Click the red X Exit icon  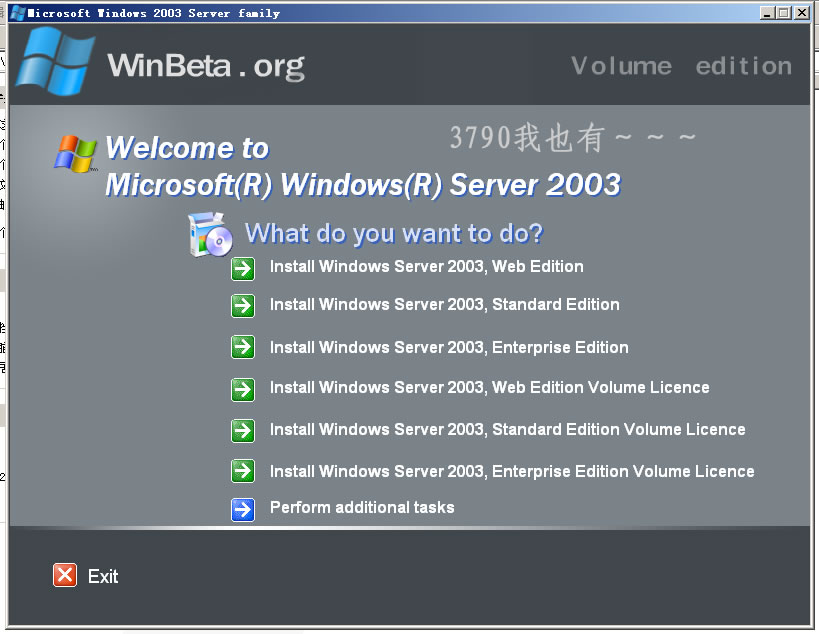[x=65, y=575]
